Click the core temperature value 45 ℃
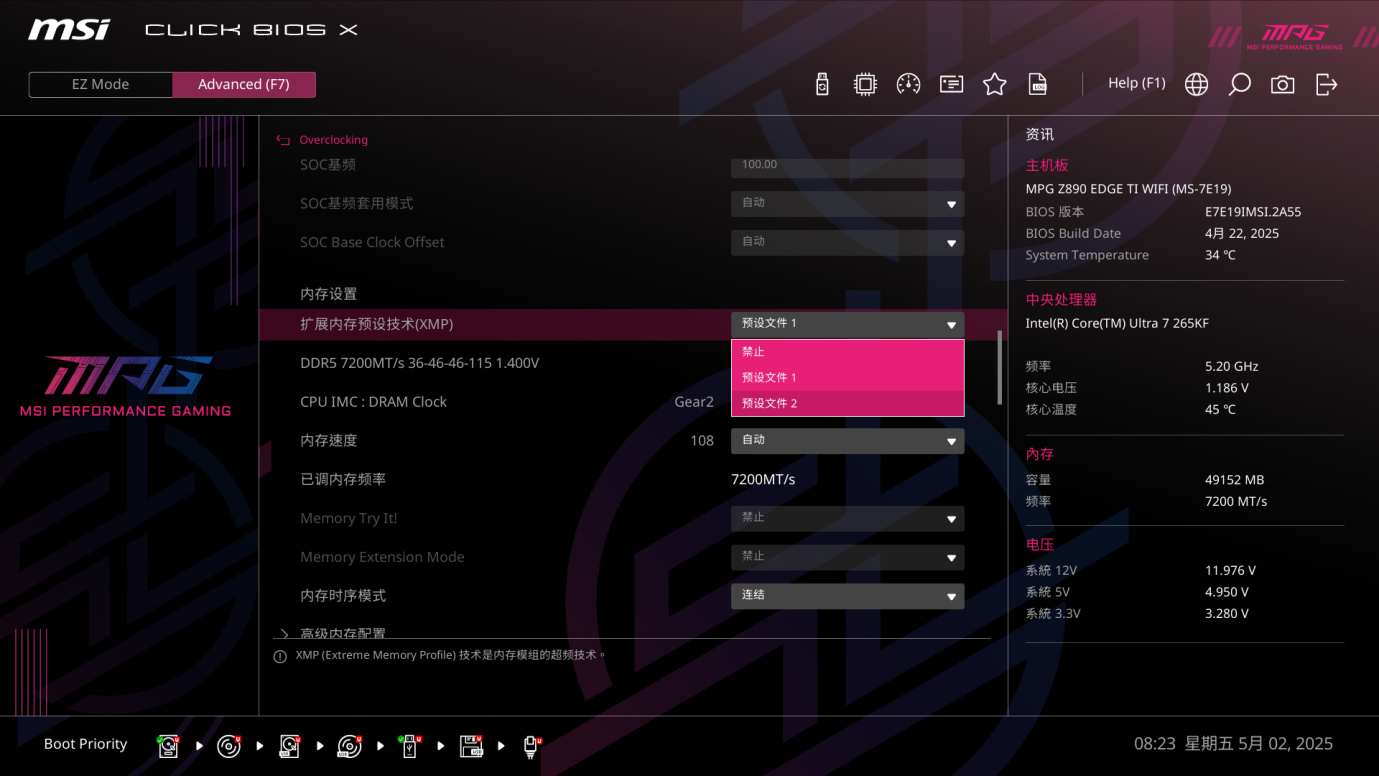 click(1220, 410)
